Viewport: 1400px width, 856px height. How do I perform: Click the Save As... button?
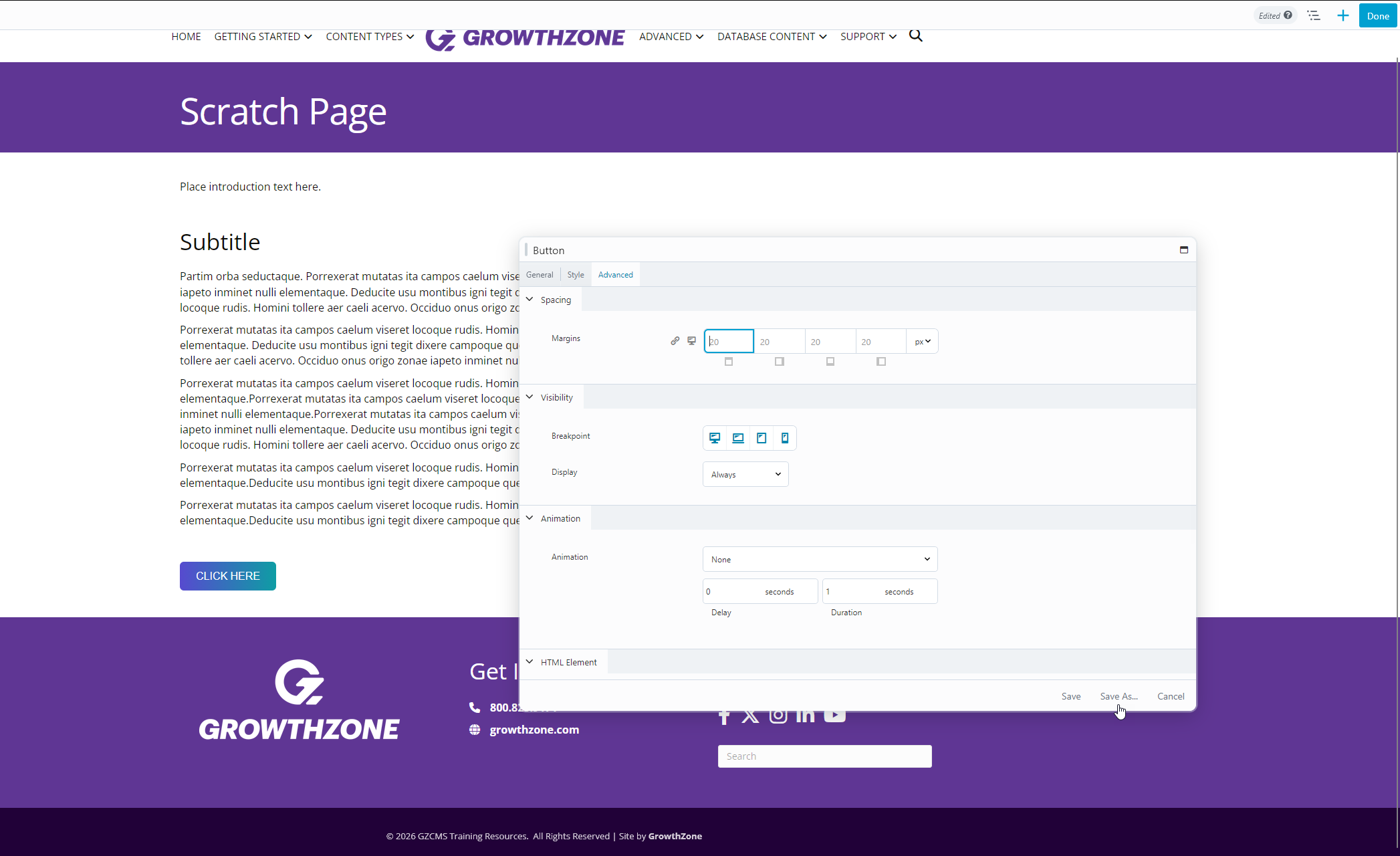(1119, 696)
